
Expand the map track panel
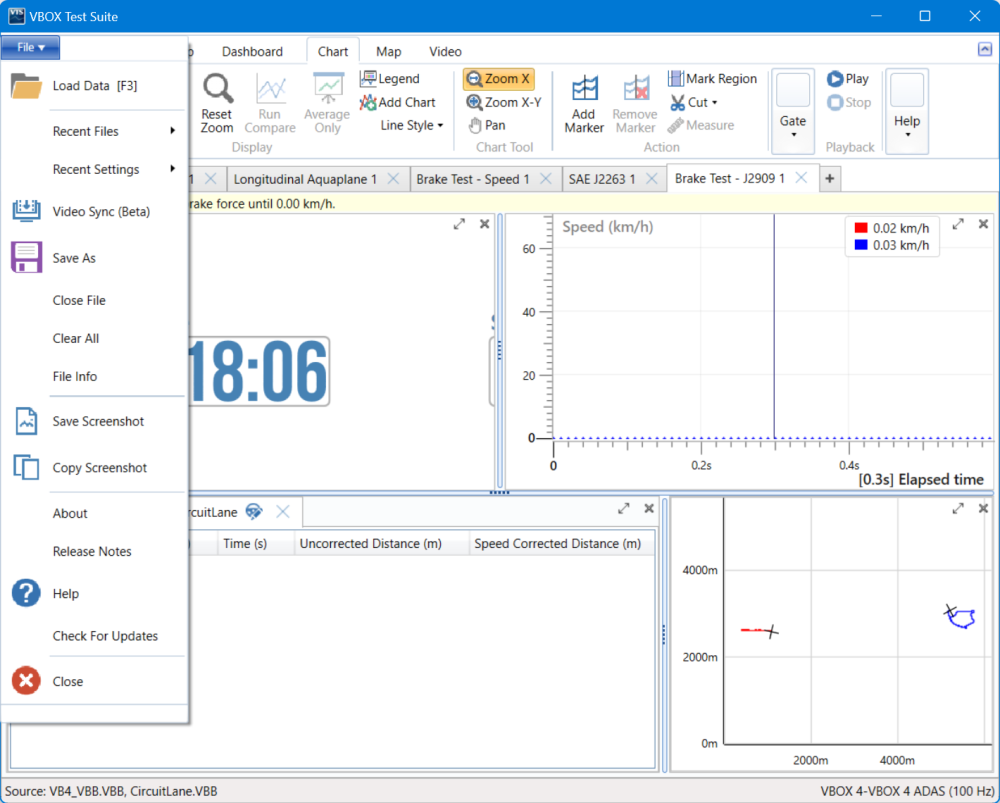click(958, 508)
